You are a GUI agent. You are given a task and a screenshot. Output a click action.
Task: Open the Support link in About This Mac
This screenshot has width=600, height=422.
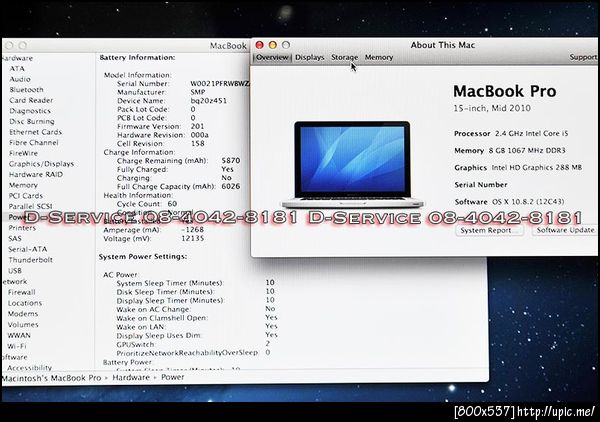coord(583,57)
